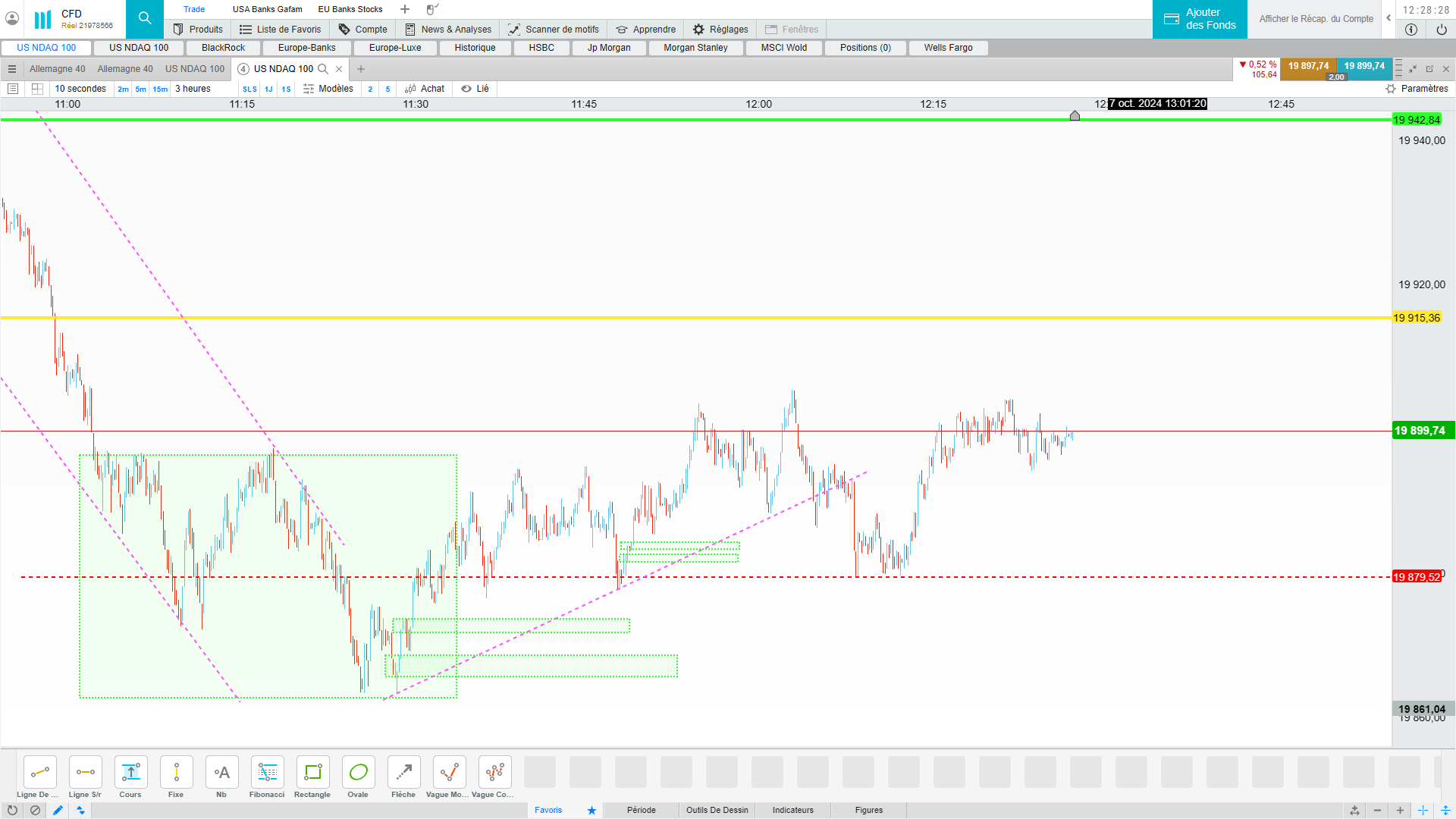
Task: Select the Rectangle drawing tool
Action: tap(312, 773)
